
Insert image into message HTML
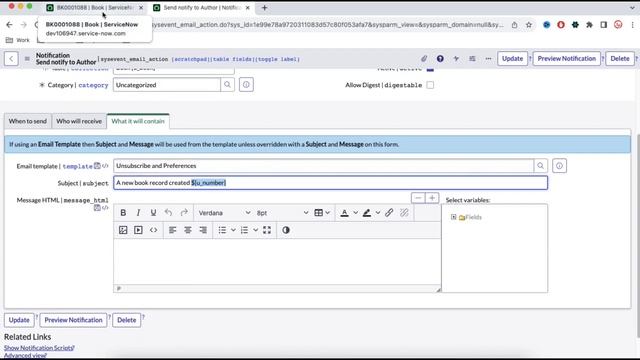click(123, 230)
